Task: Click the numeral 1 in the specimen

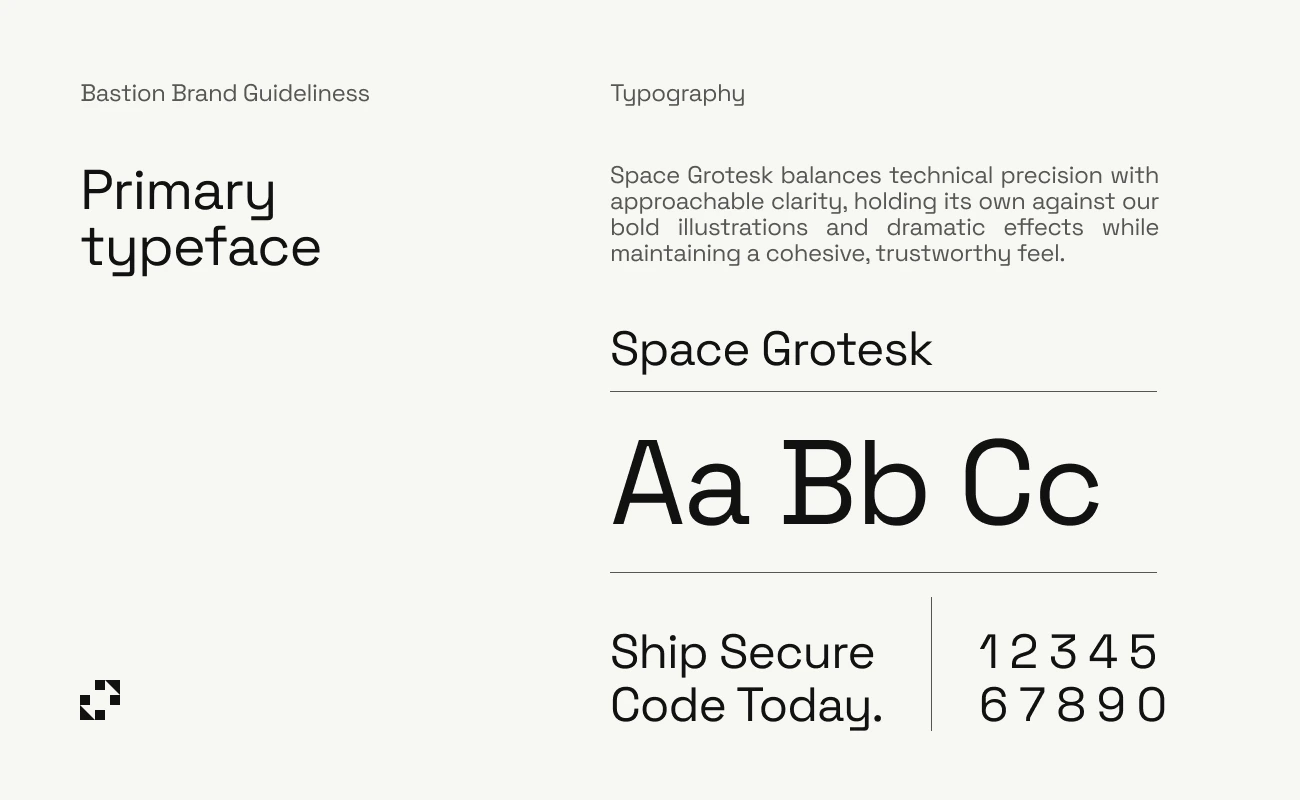Action: [x=989, y=652]
